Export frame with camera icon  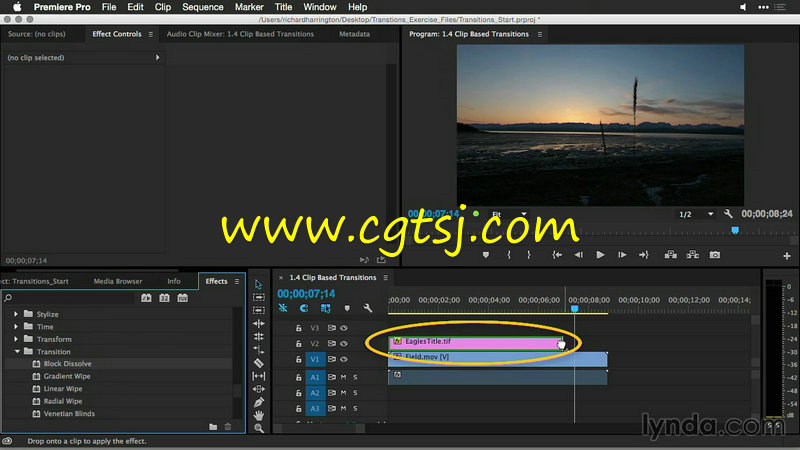click(x=714, y=255)
